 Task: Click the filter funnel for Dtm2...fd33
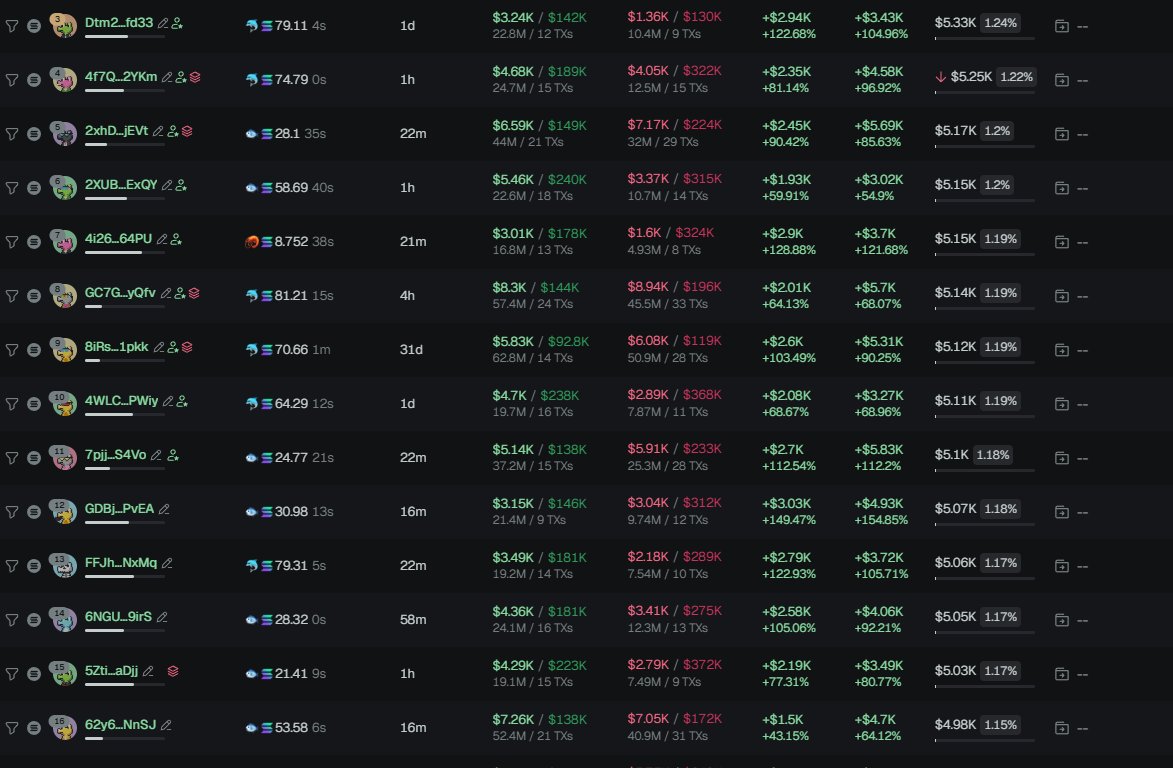pos(12,25)
